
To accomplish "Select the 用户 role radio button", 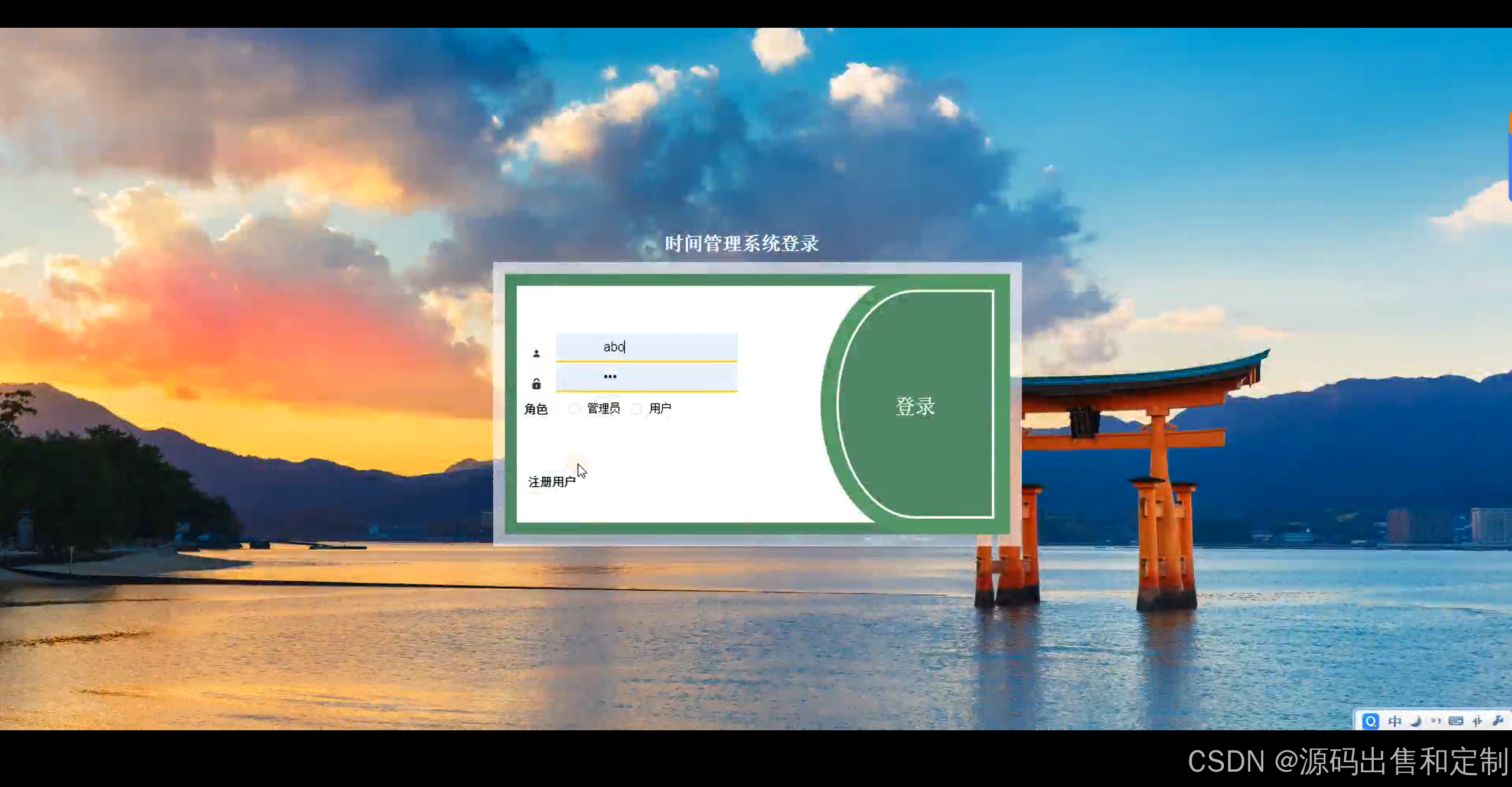I will (636, 409).
